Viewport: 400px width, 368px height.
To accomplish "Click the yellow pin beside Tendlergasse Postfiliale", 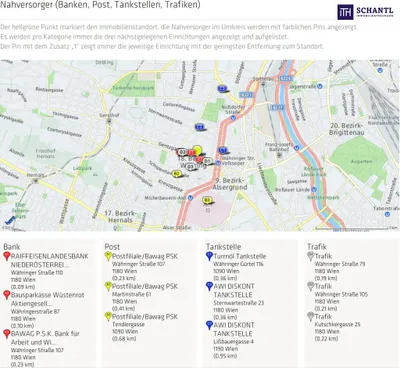I will point(108,317).
